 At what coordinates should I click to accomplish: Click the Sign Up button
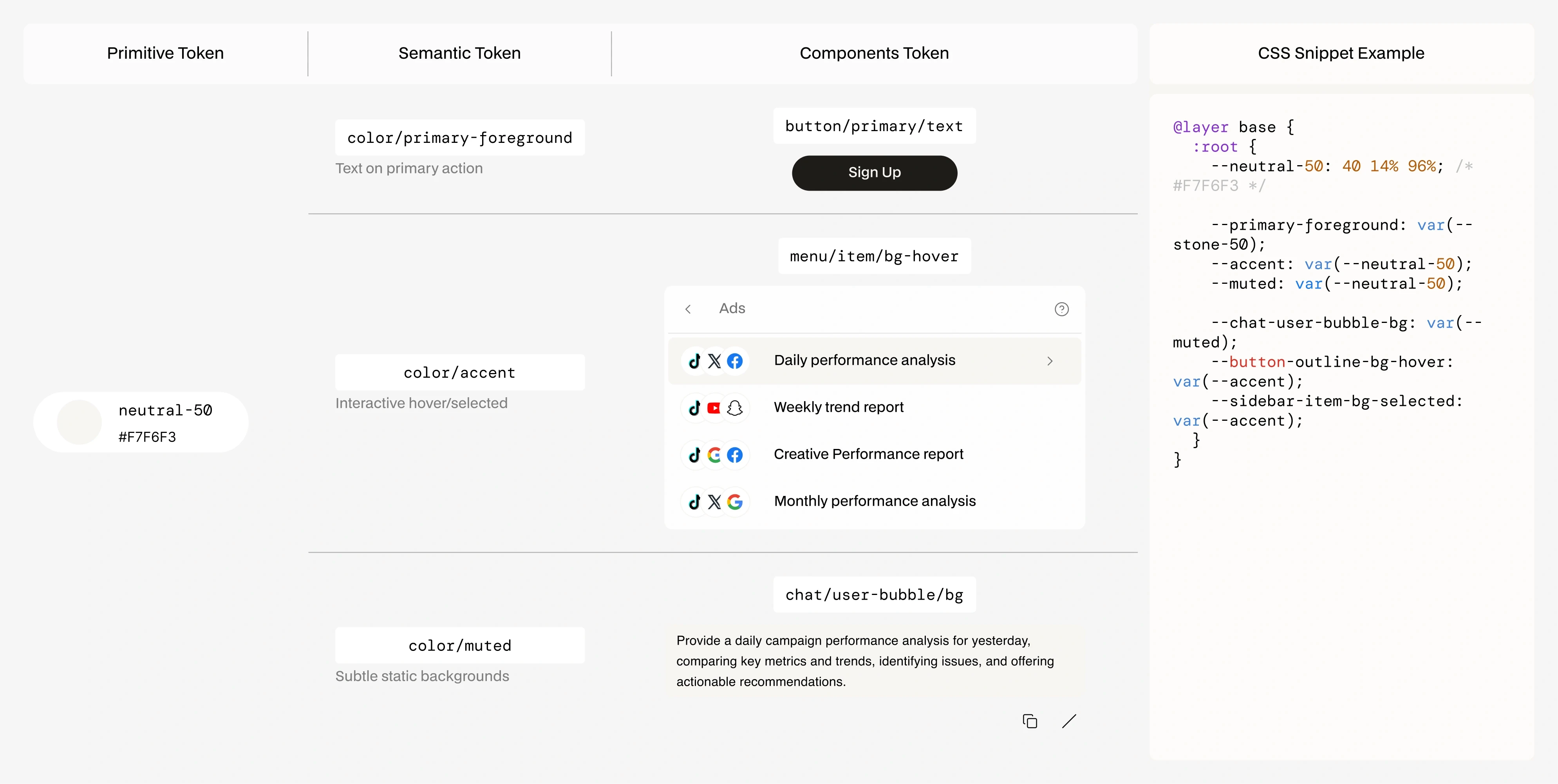pos(874,172)
